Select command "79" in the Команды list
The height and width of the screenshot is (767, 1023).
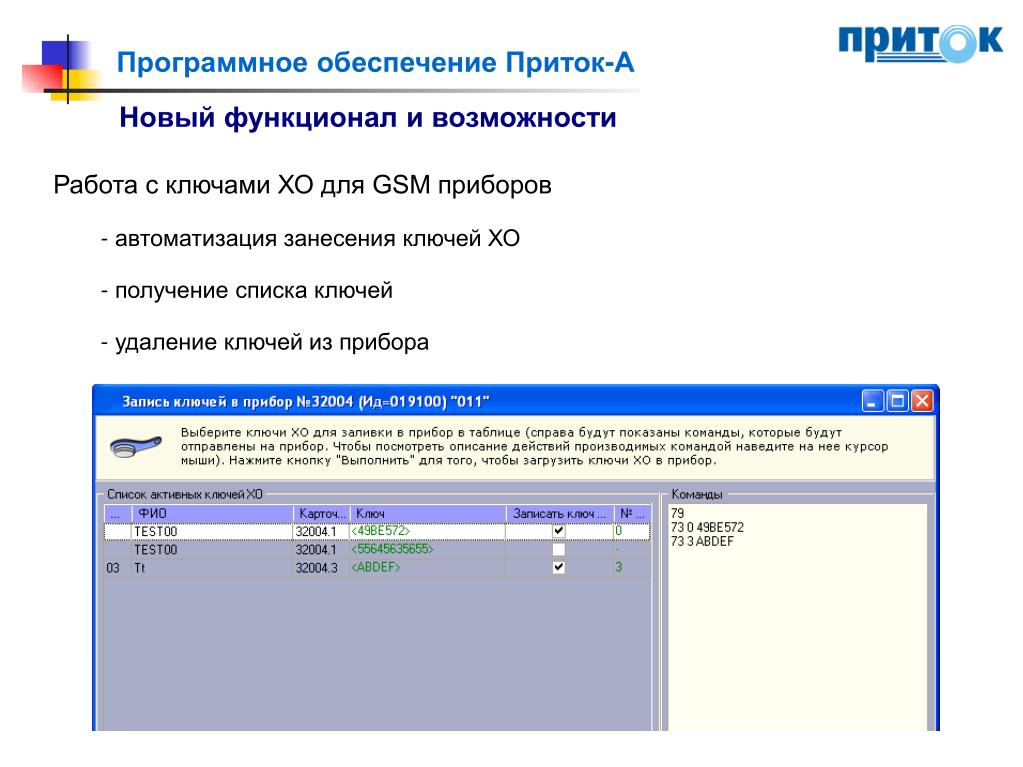pyautogui.click(x=678, y=513)
